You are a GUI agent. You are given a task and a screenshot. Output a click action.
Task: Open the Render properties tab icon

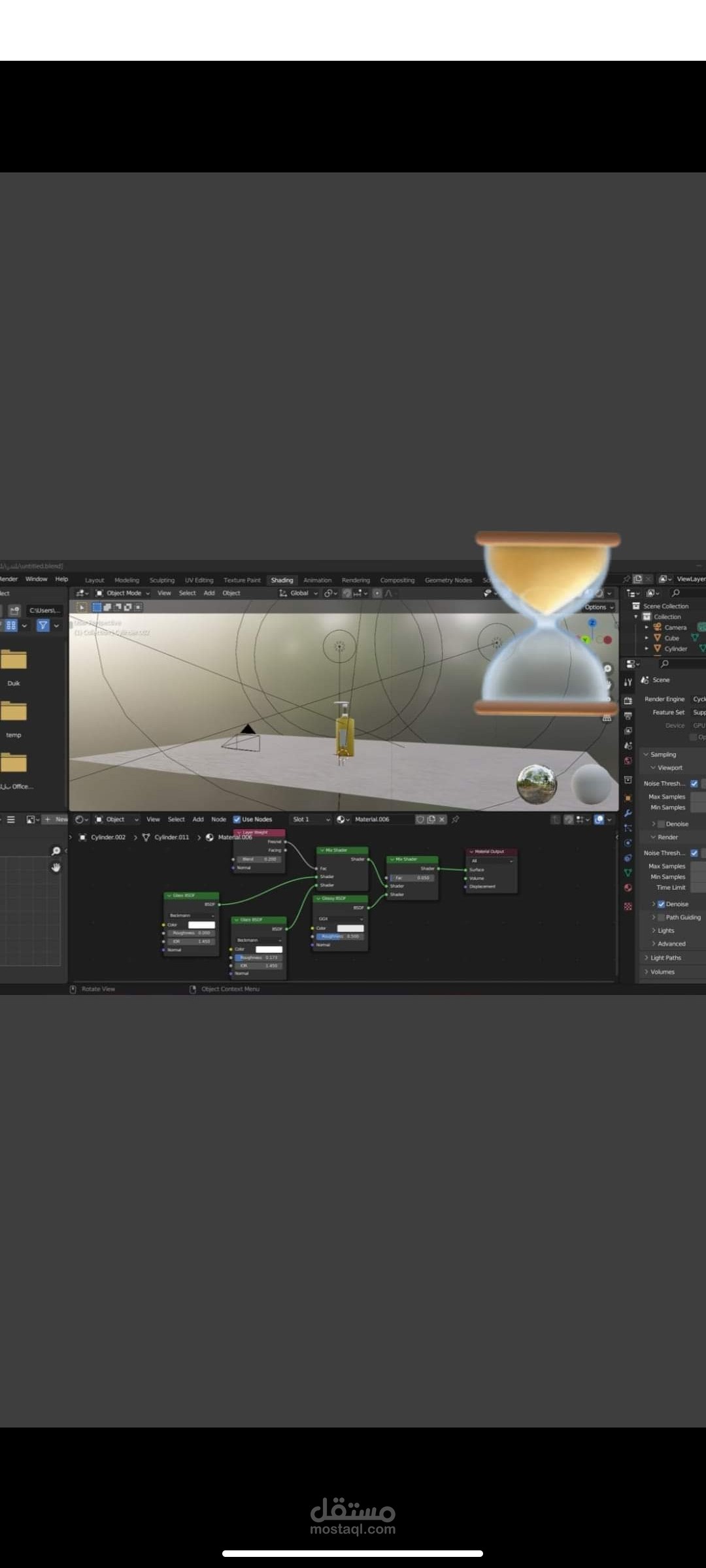tap(628, 700)
